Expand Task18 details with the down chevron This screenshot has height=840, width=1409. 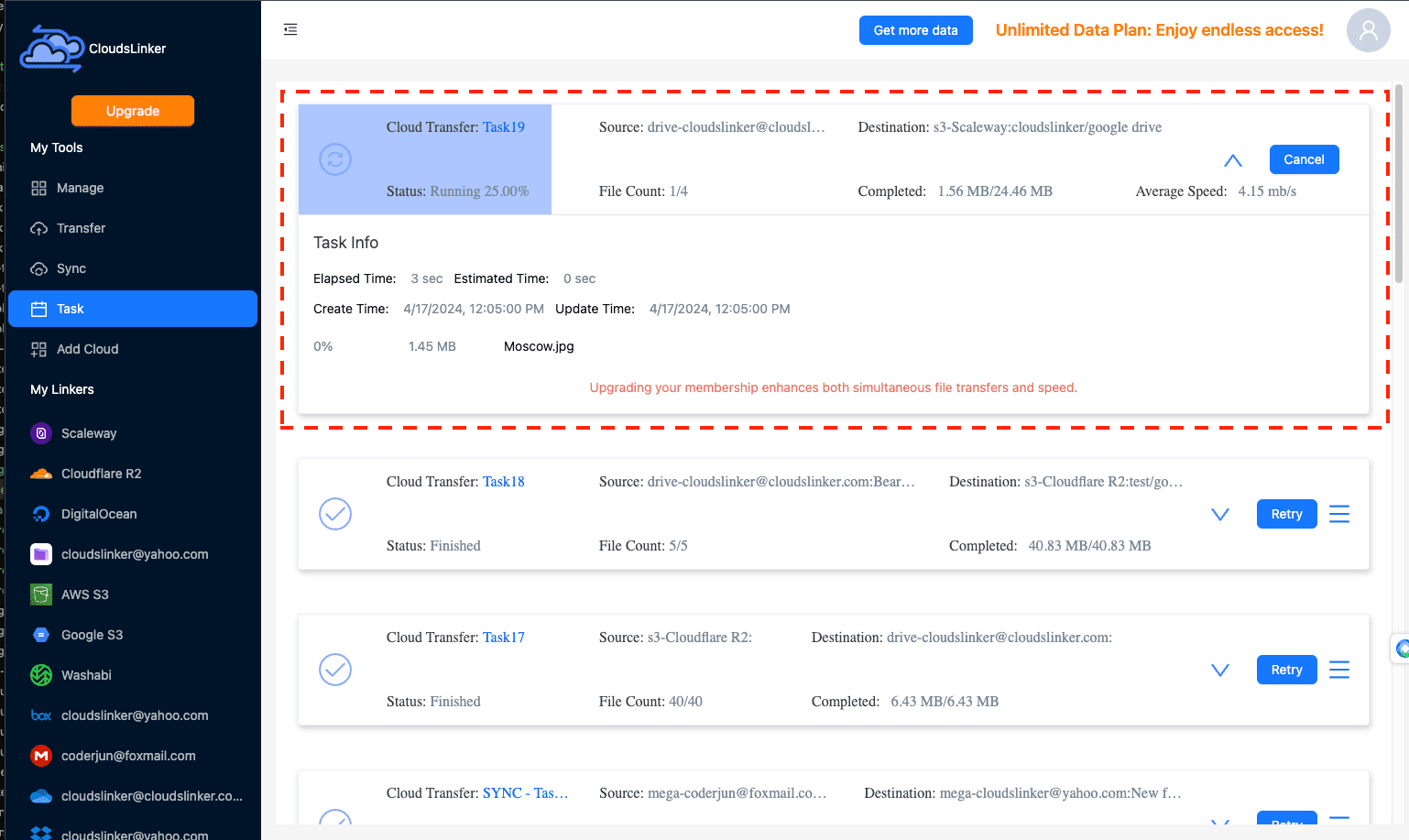click(x=1220, y=515)
